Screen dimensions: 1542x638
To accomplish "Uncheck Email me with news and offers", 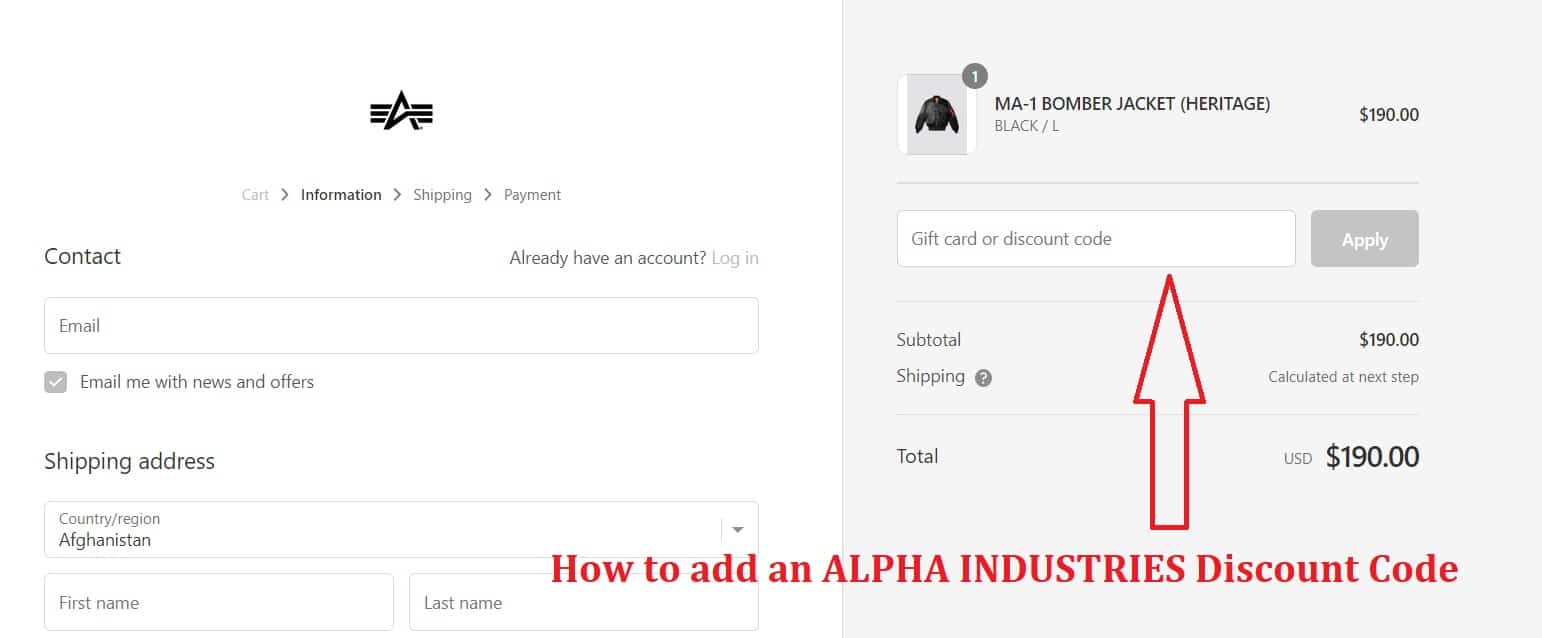I will tap(55, 382).
